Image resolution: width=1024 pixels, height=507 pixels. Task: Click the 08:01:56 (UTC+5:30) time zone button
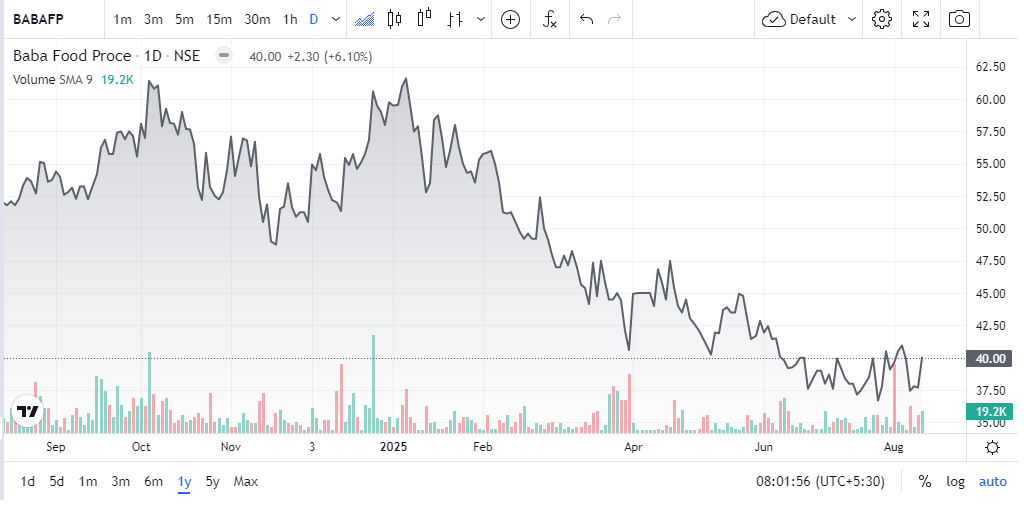pyautogui.click(x=820, y=482)
